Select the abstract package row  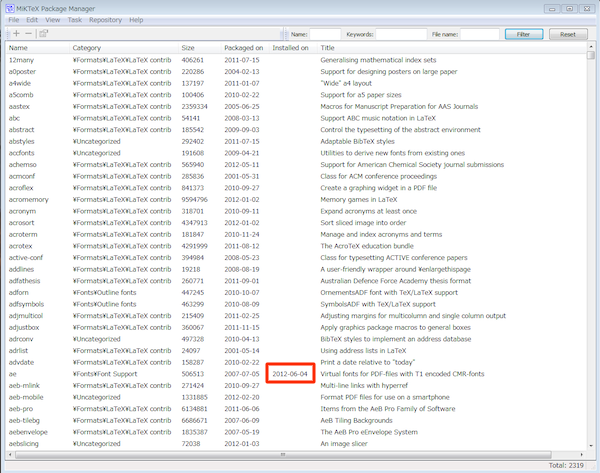tap(296, 130)
